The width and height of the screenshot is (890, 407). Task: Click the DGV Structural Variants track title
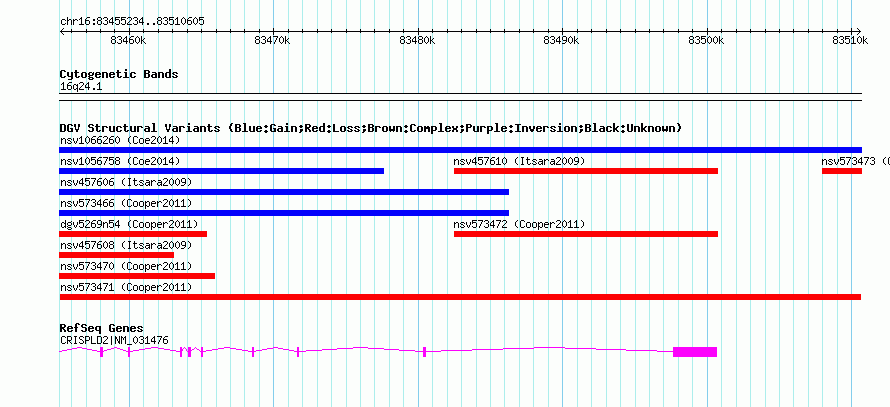point(370,128)
